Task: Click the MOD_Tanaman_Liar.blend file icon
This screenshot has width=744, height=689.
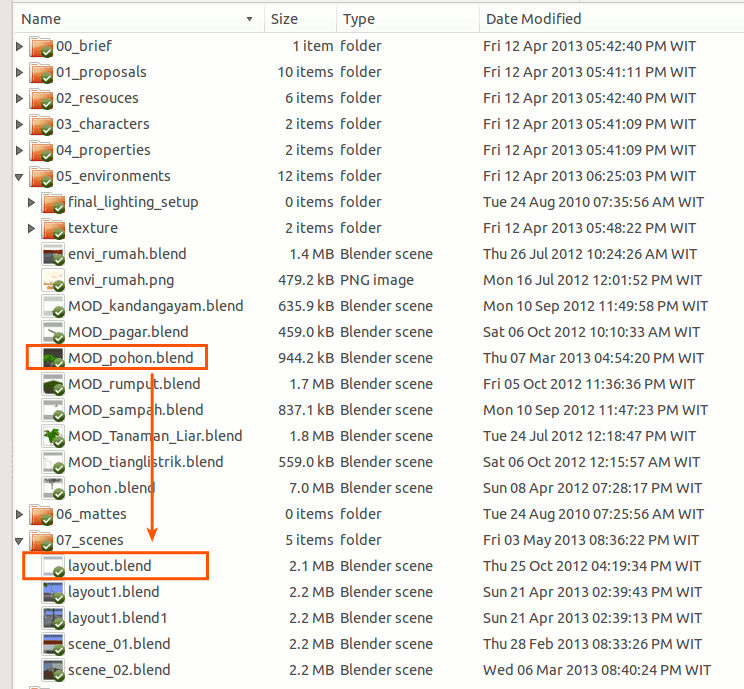Action: click(53, 437)
